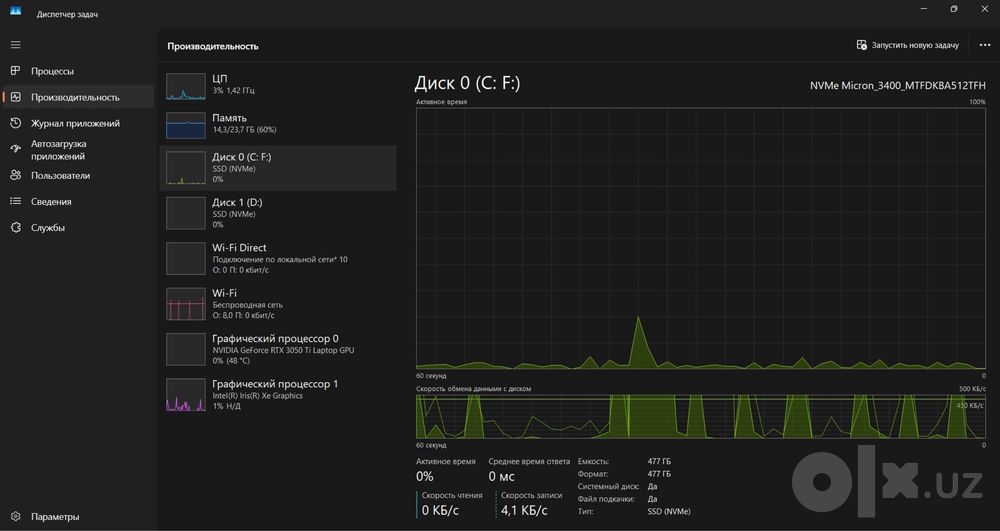The height and width of the screenshot is (531, 1000).
Task: Select Графический процессор 1 graph thumbnail
Action: 186,395
